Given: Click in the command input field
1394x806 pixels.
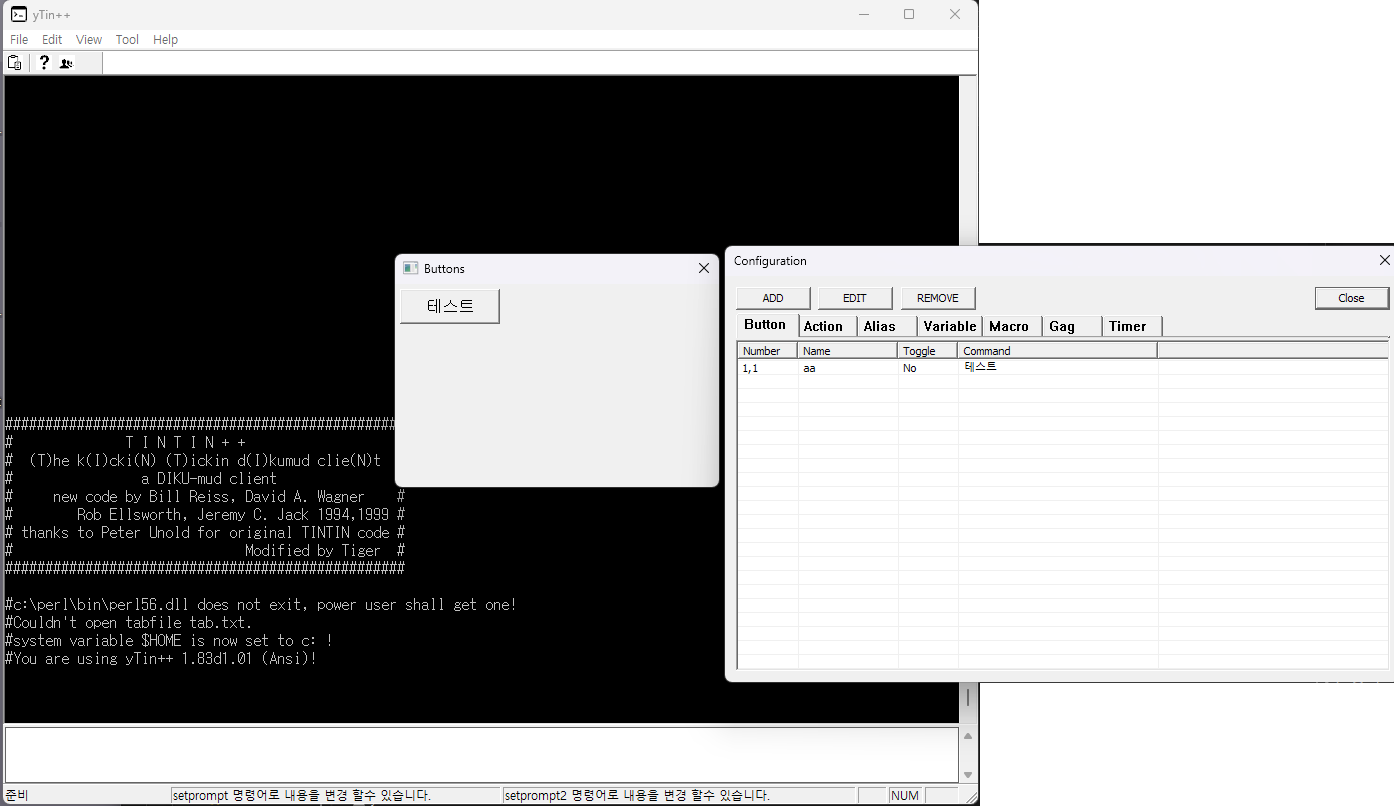Looking at the screenshot, I should pos(480,754).
